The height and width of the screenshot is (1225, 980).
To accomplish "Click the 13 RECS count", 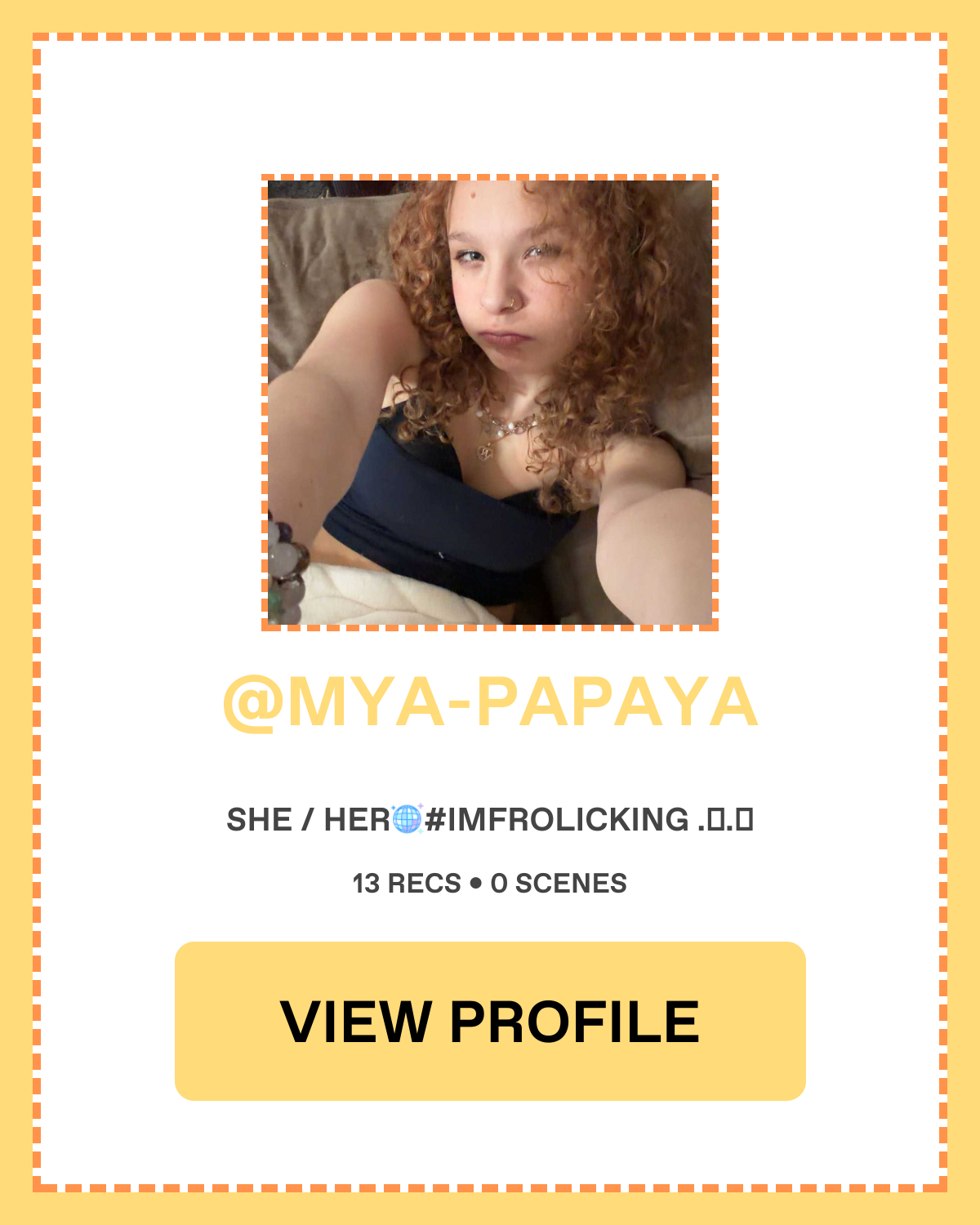I will click(407, 883).
